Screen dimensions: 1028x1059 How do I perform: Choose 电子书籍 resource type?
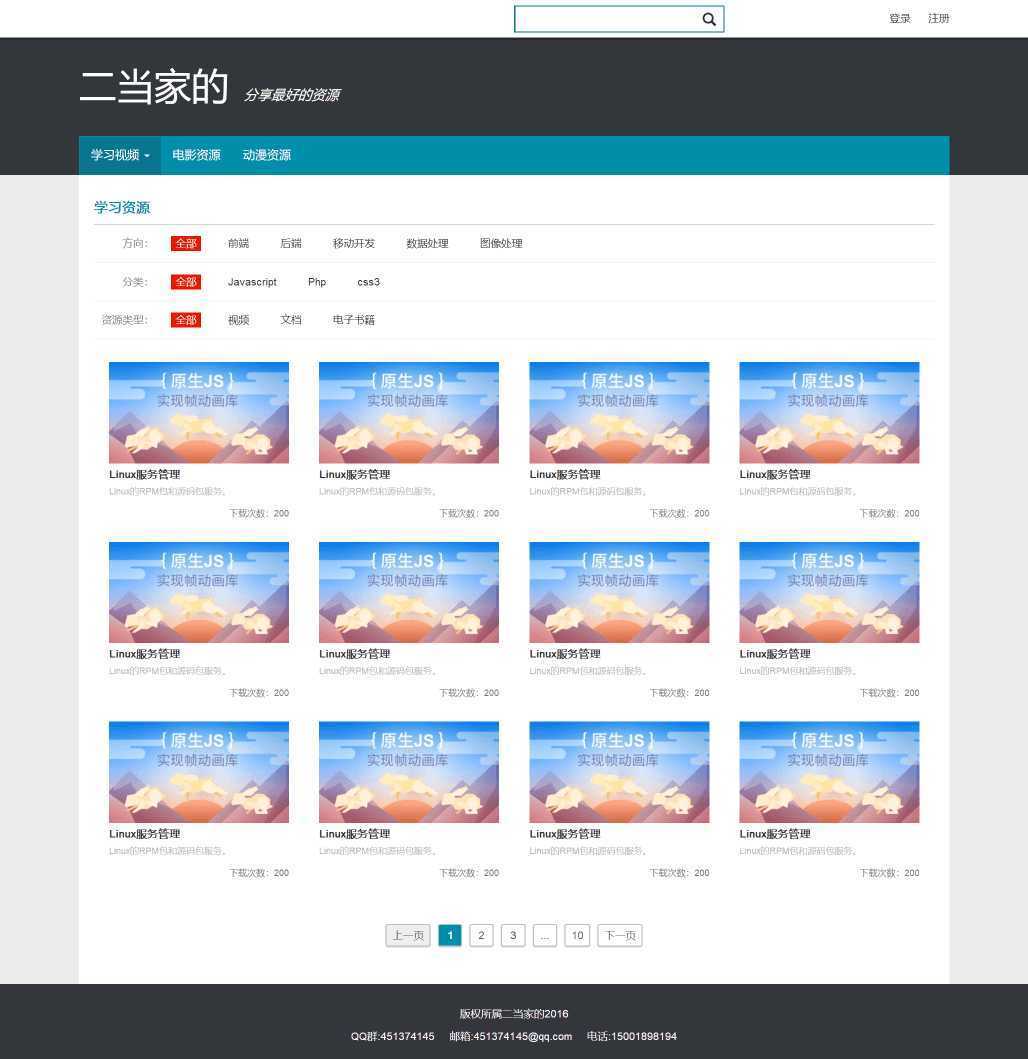(354, 320)
